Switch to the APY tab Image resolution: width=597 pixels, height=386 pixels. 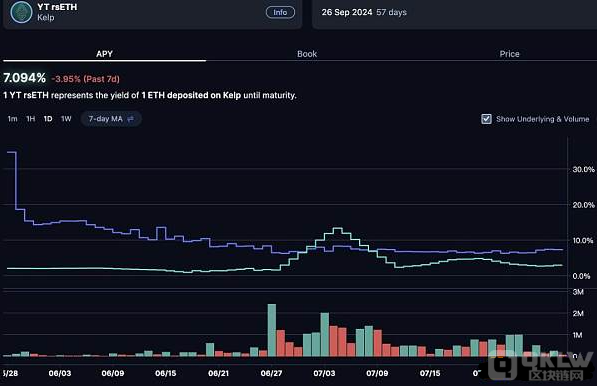(104, 54)
